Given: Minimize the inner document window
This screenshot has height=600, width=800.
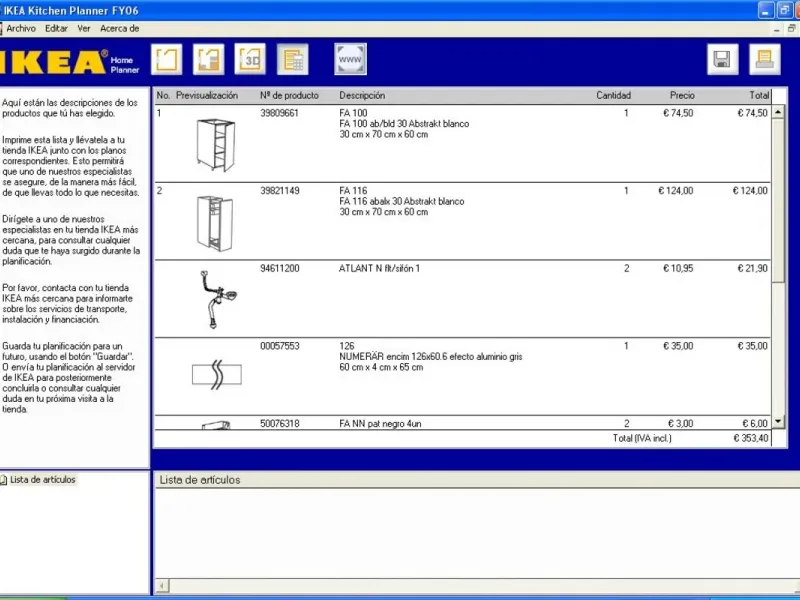Looking at the screenshot, I should tap(777, 29).
